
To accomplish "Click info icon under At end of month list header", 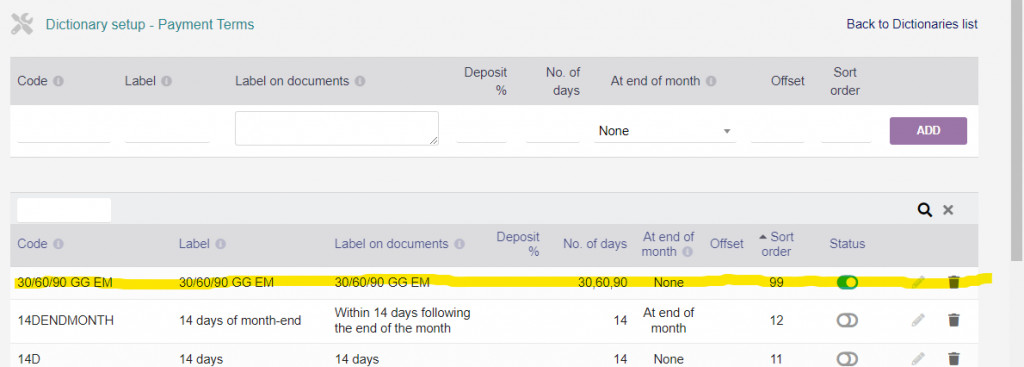I will click(x=687, y=252).
